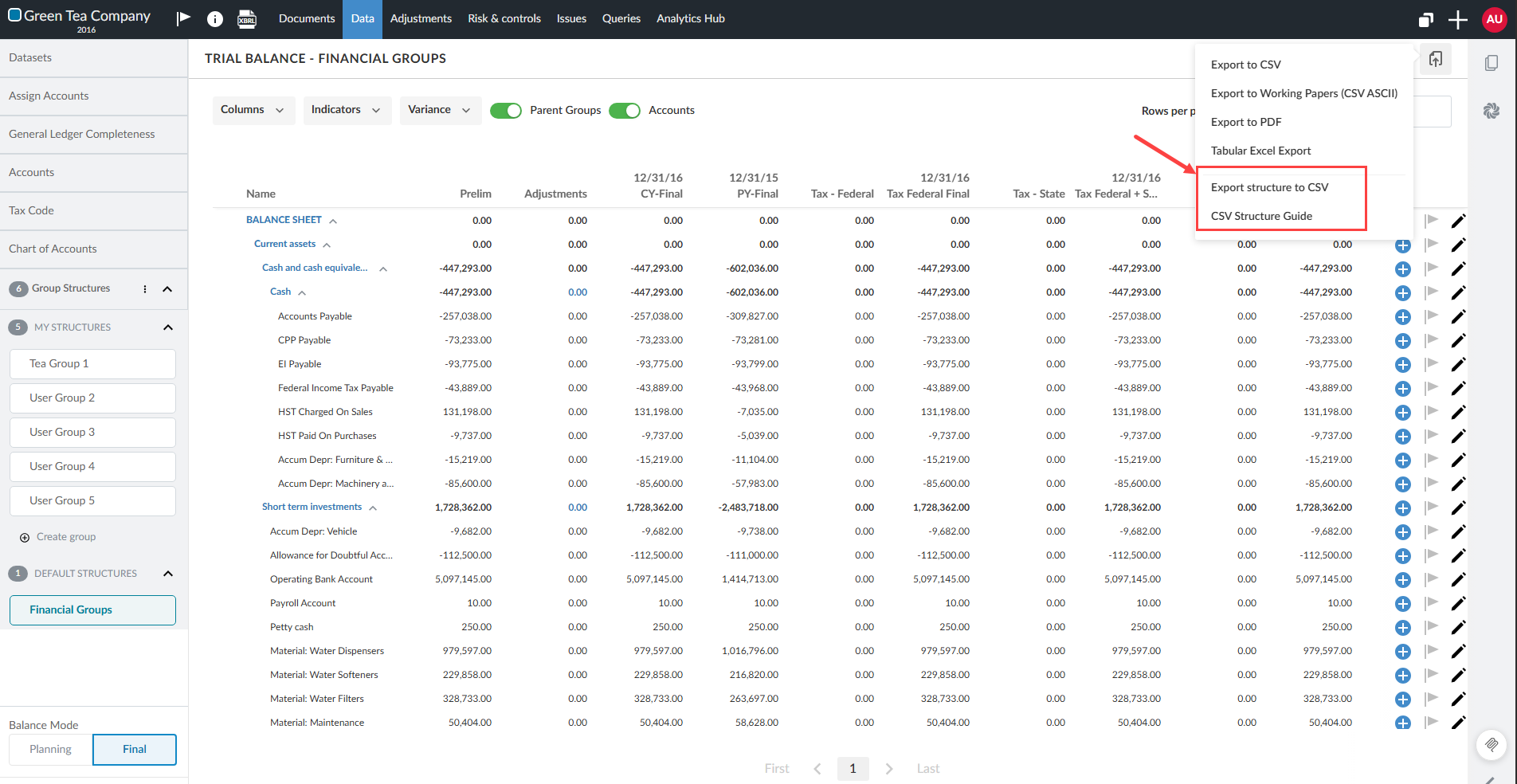This screenshot has height=784, width=1517.
Task: Collapse the Current assets group
Action: [327, 245]
